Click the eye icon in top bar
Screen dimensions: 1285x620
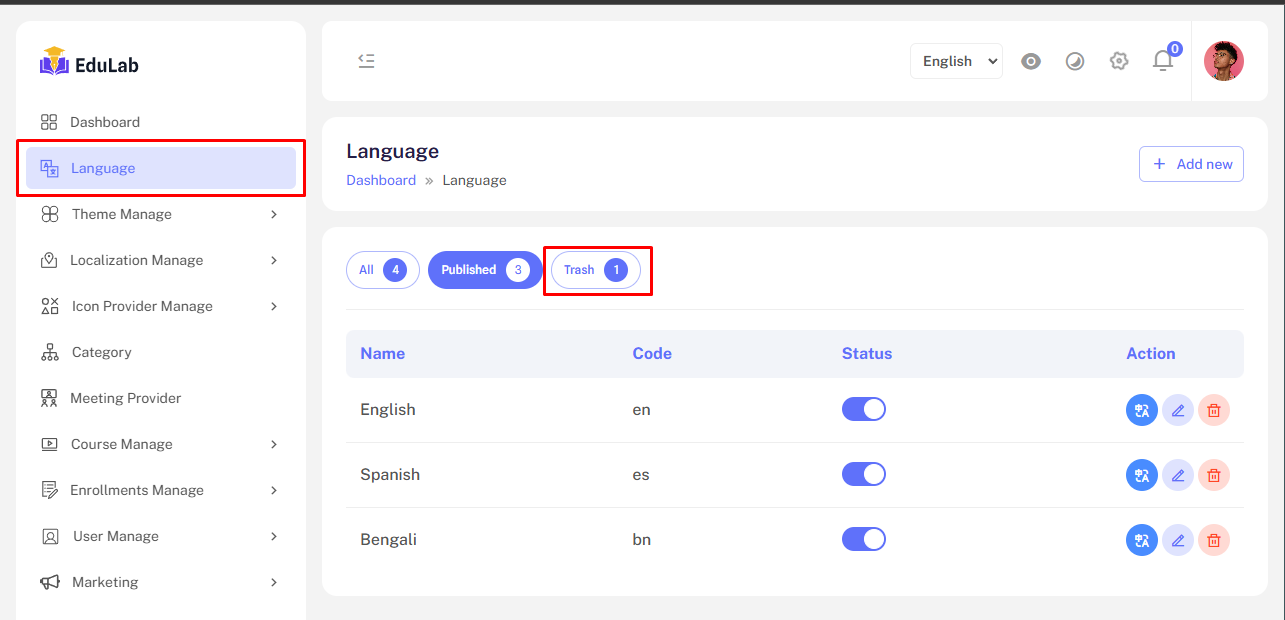[x=1031, y=61]
